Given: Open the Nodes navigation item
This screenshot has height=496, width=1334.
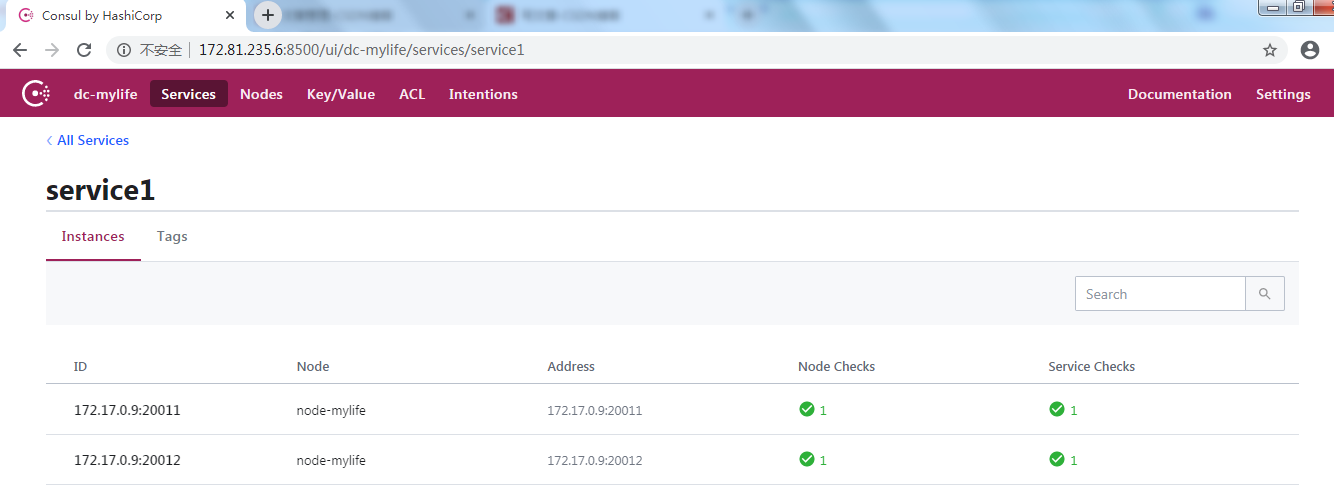Looking at the screenshot, I should coord(261,94).
